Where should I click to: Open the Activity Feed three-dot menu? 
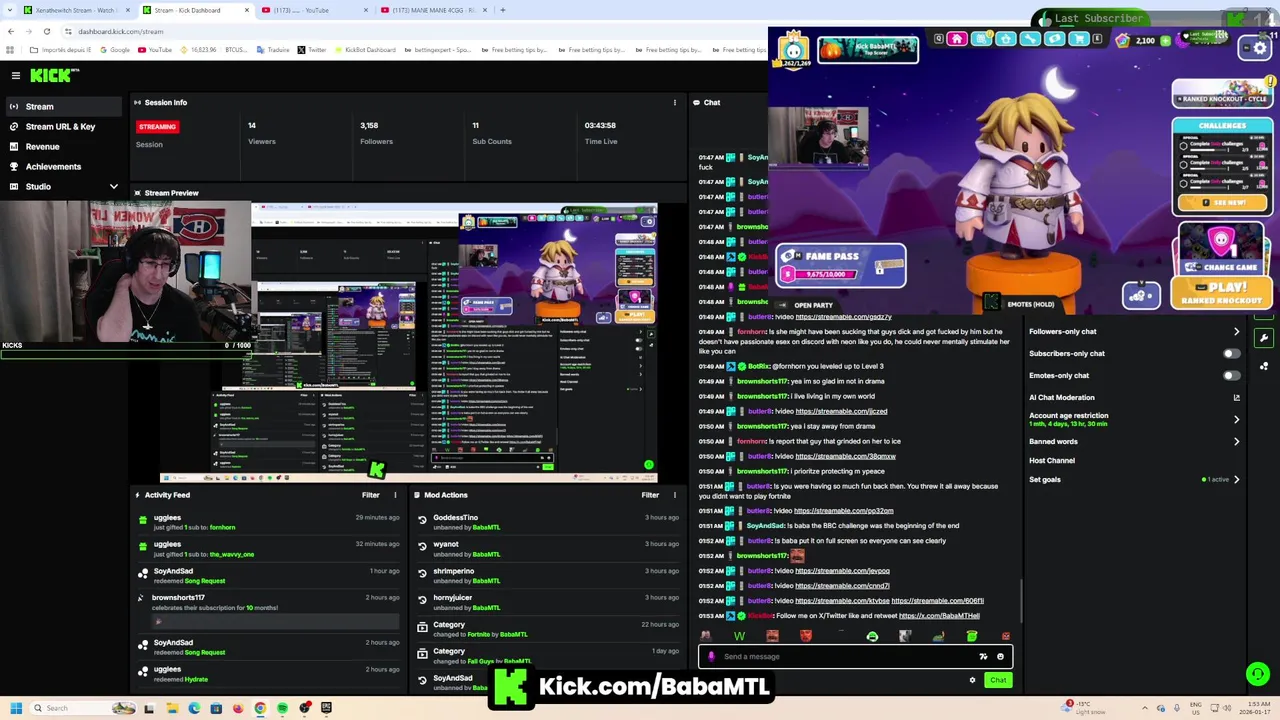(x=395, y=495)
